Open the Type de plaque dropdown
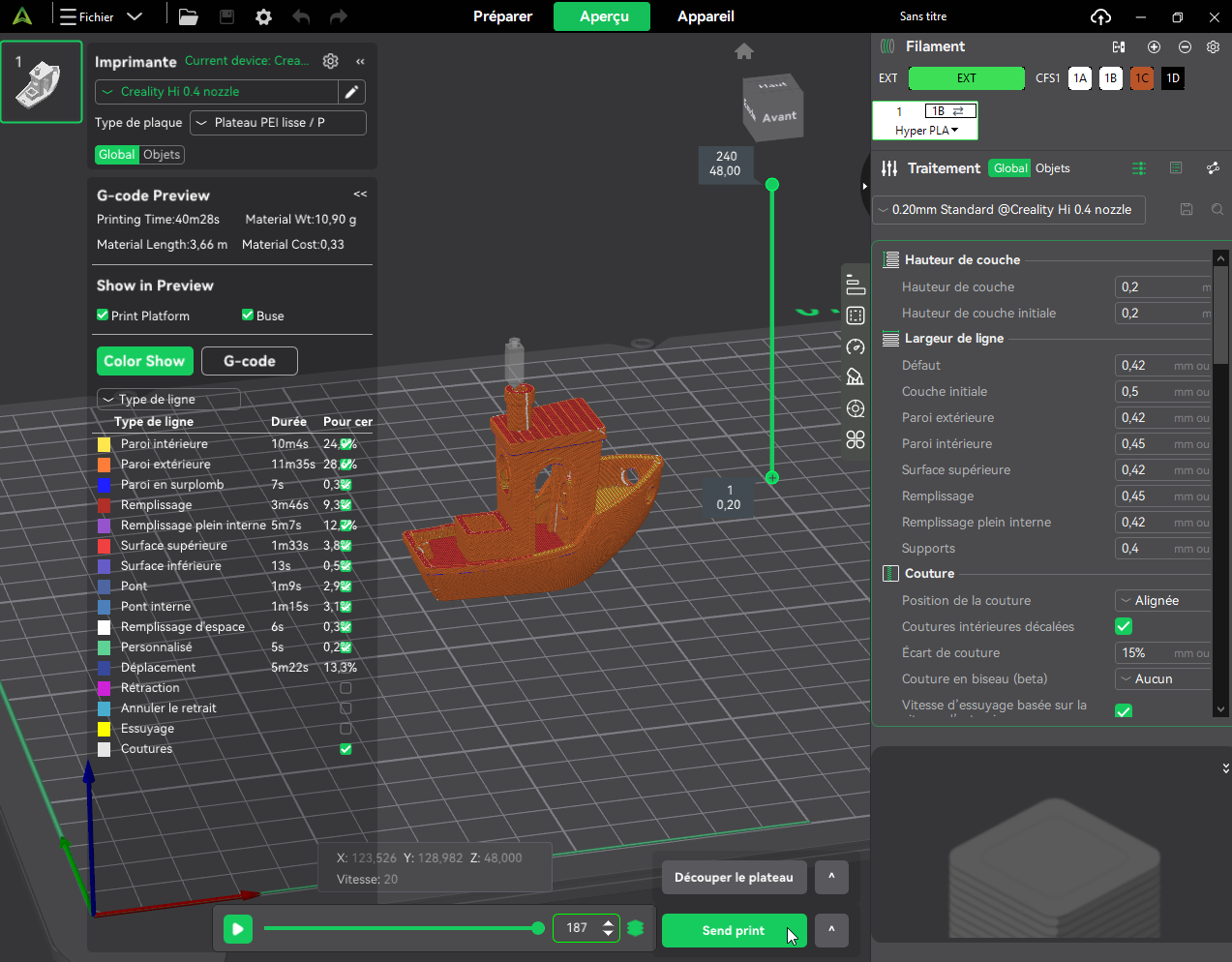This screenshot has height=962, width=1232. pyautogui.click(x=279, y=123)
